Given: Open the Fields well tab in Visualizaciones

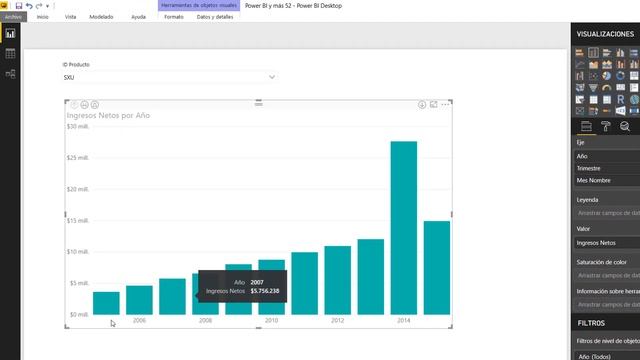Looking at the screenshot, I should (x=586, y=127).
